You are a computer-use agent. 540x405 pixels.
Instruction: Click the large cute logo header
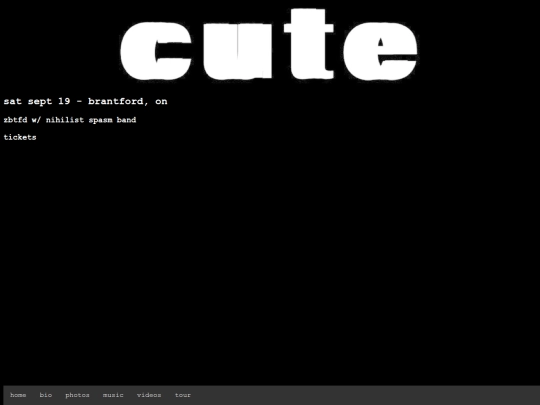[x=269, y=45]
